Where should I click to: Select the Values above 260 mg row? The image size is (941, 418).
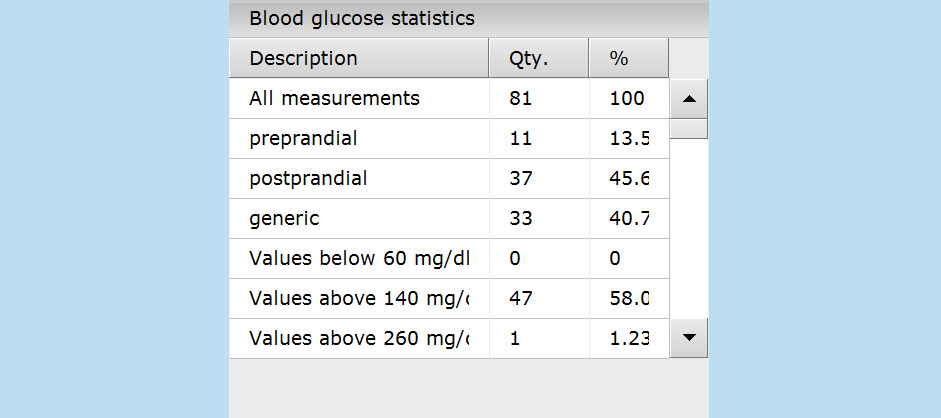358,339
